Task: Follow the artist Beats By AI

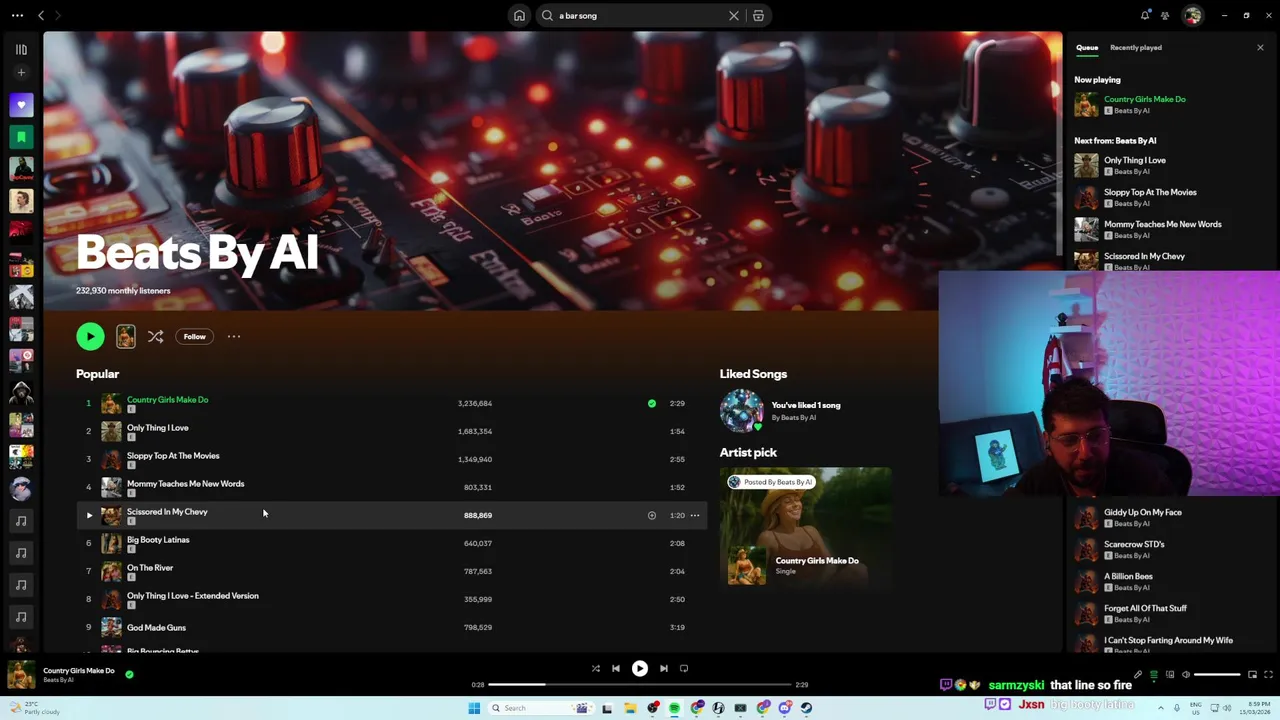Action: tap(194, 337)
